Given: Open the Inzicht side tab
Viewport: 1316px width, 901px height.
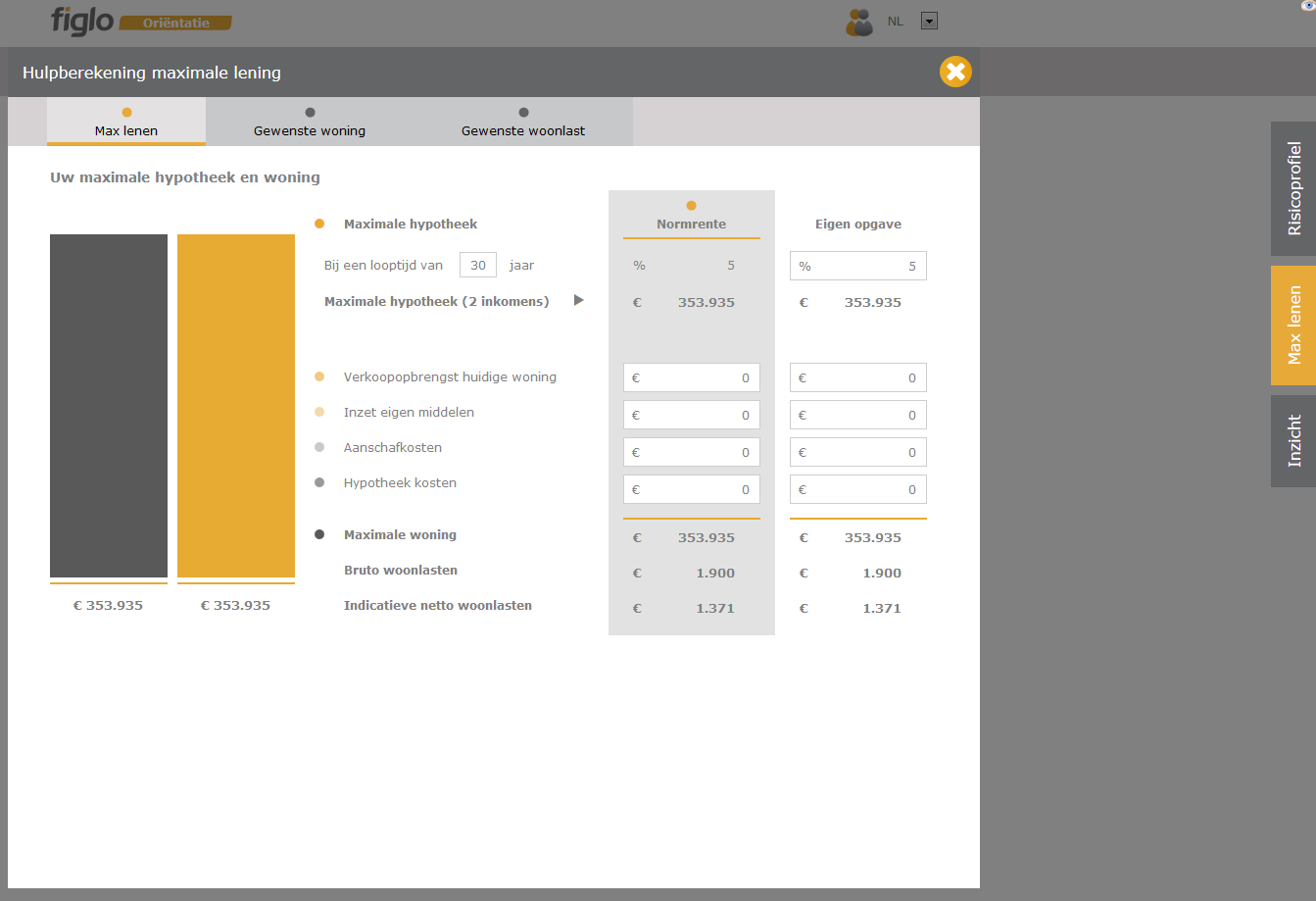Looking at the screenshot, I should coord(1293,441).
